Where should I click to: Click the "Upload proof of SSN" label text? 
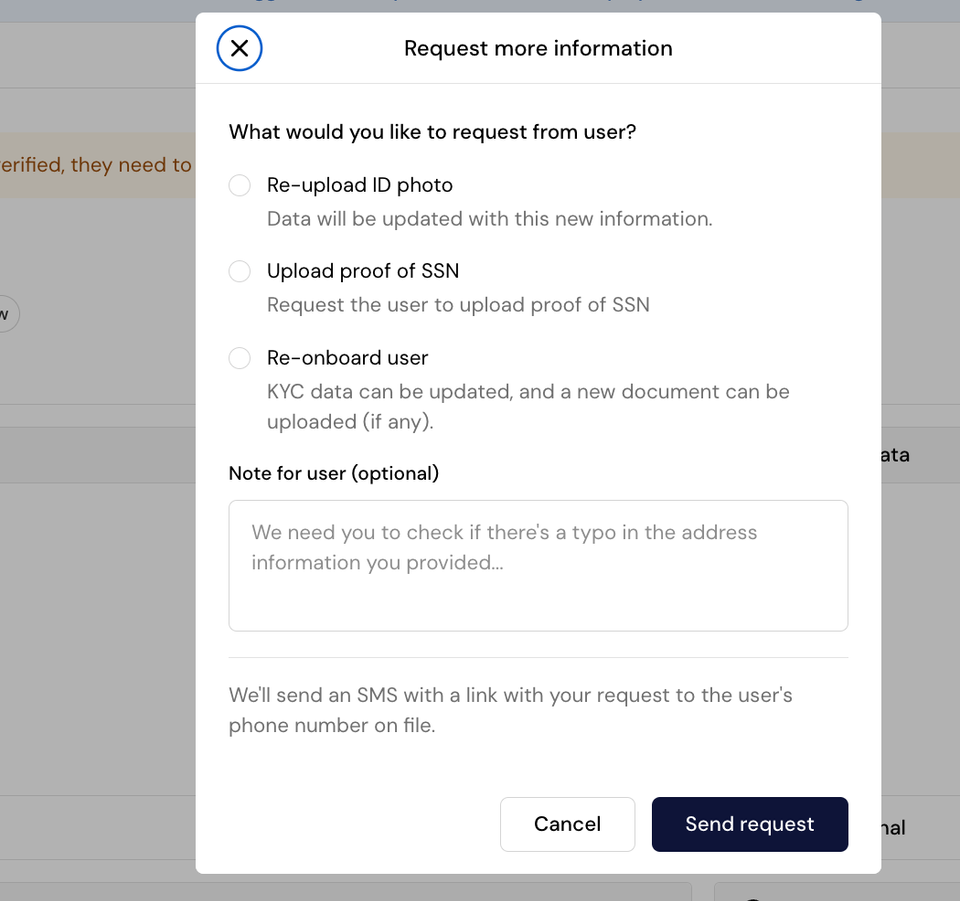pyautogui.click(x=362, y=271)
